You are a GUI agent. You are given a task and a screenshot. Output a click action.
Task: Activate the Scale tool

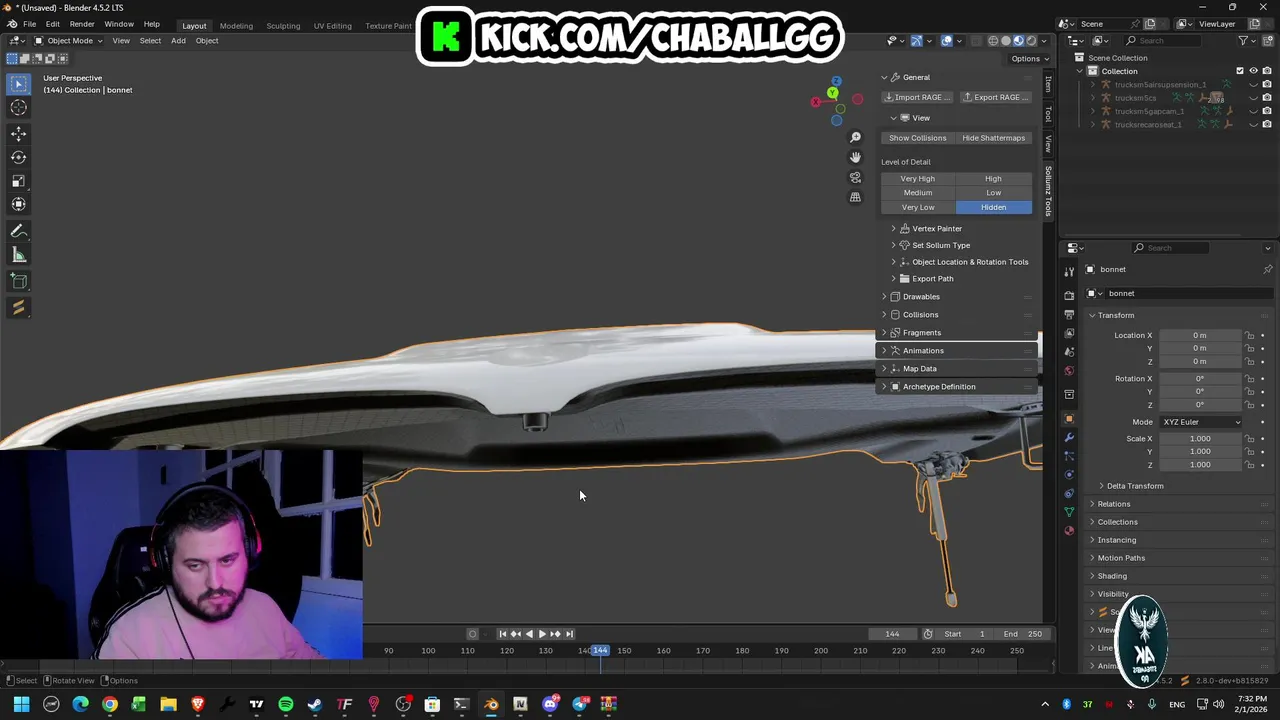click(x=19, y=181)
